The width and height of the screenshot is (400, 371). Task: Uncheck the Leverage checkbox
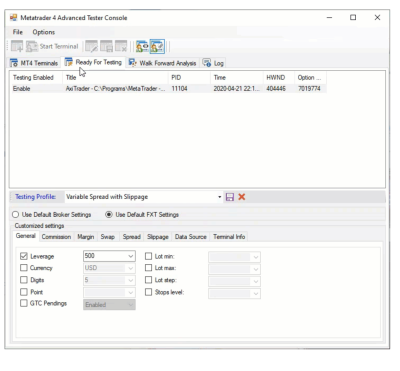click(24, 256)
